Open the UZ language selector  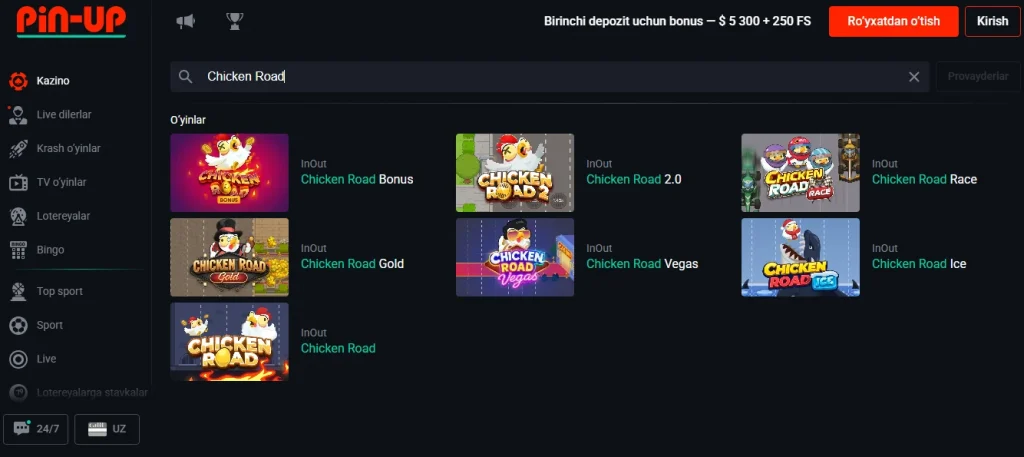[x=107, y=429]
